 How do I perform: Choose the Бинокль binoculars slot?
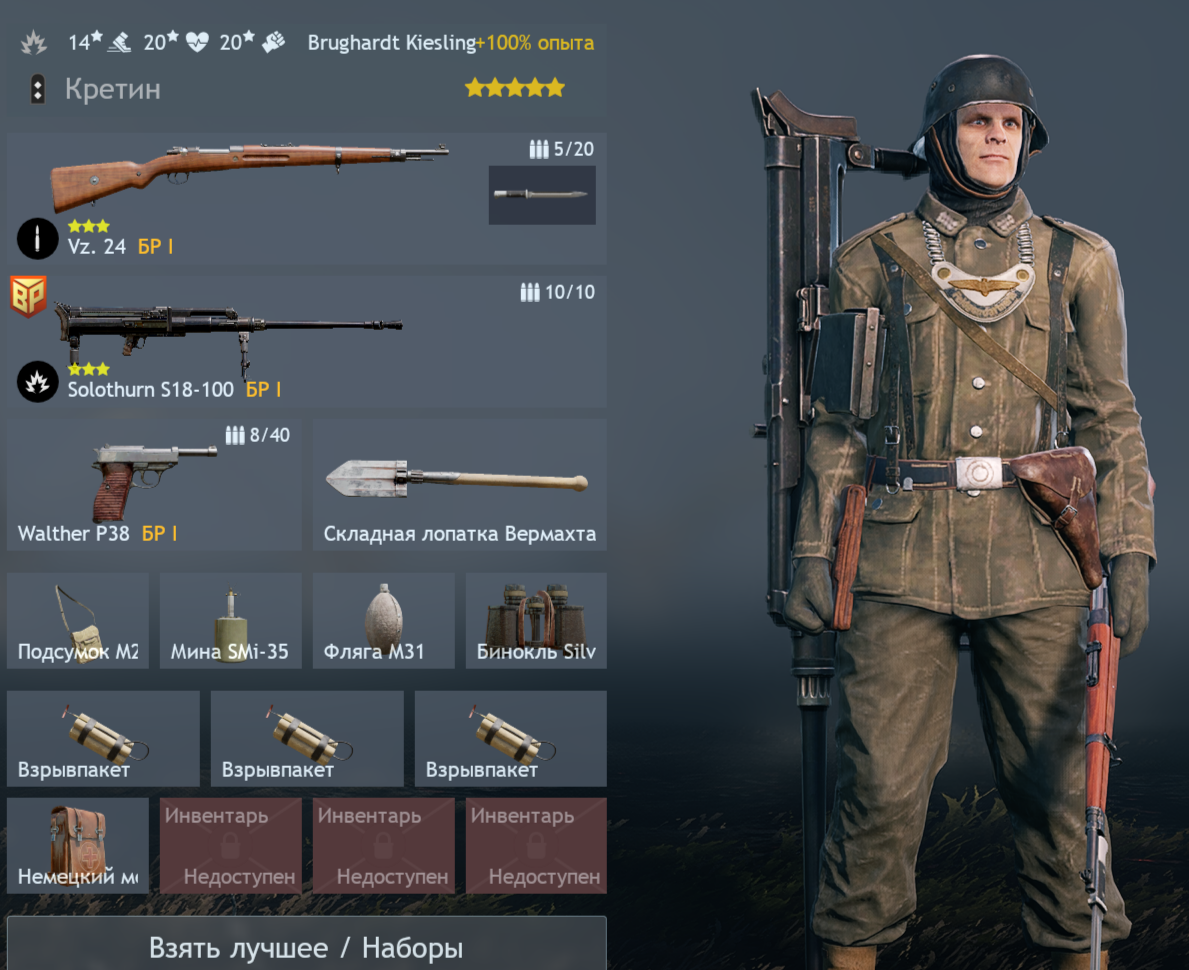(536, 620)
